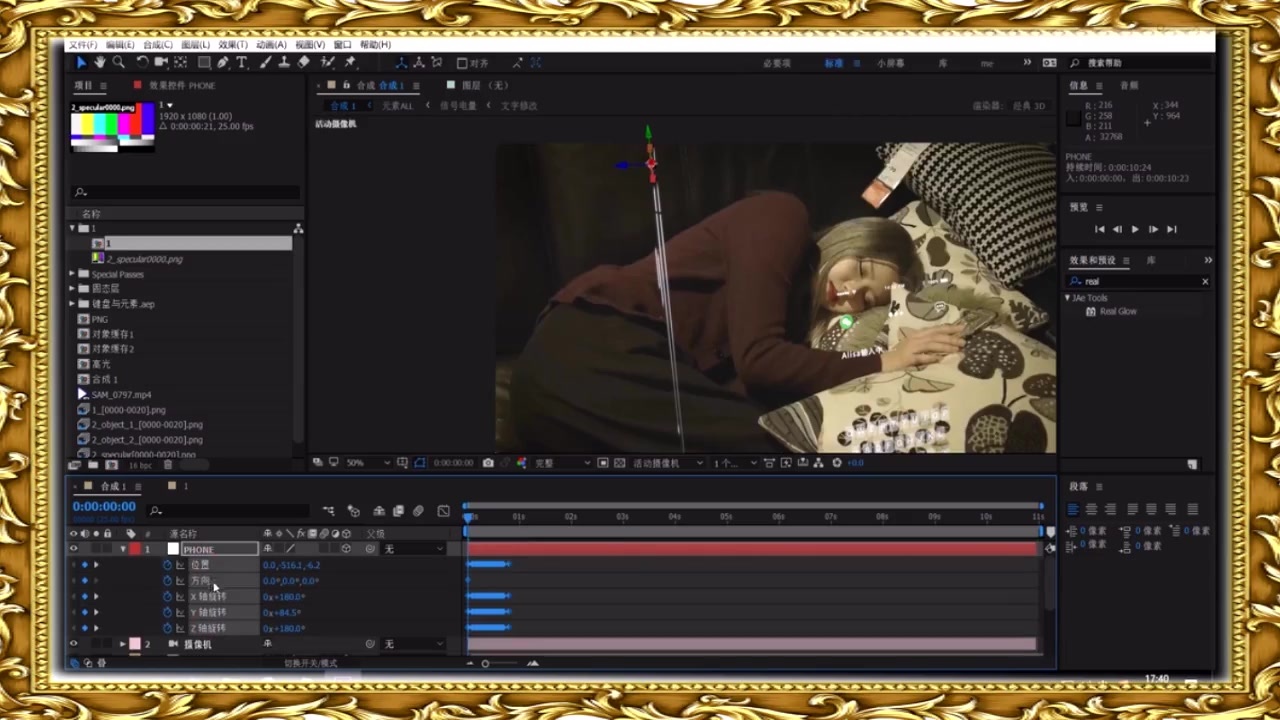Switch to world axis mode icon
Screen dimensions: 1280x720
coord(419,62)
